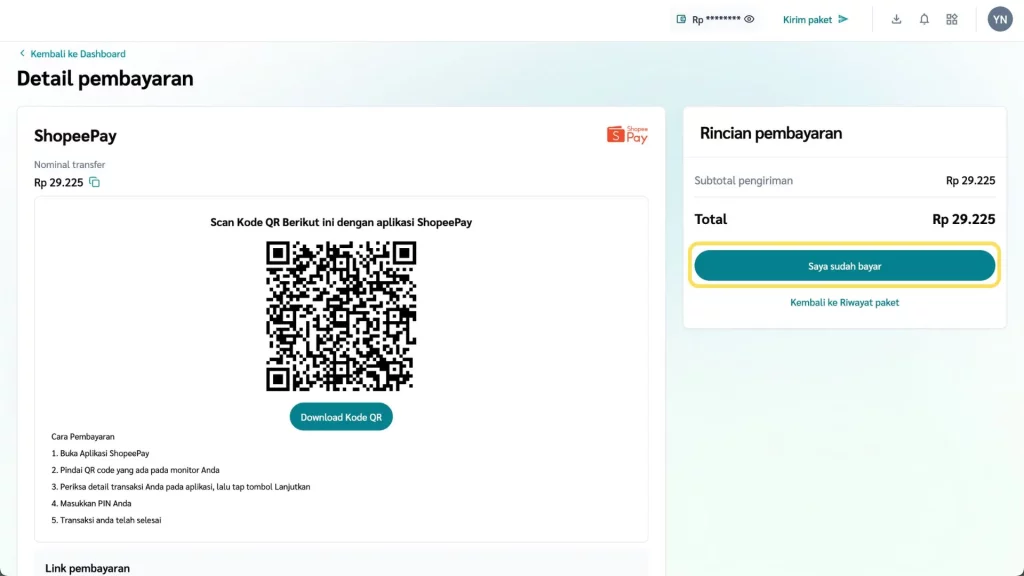
Task: Open the apps grid icon
Action: tap(952, 19)
